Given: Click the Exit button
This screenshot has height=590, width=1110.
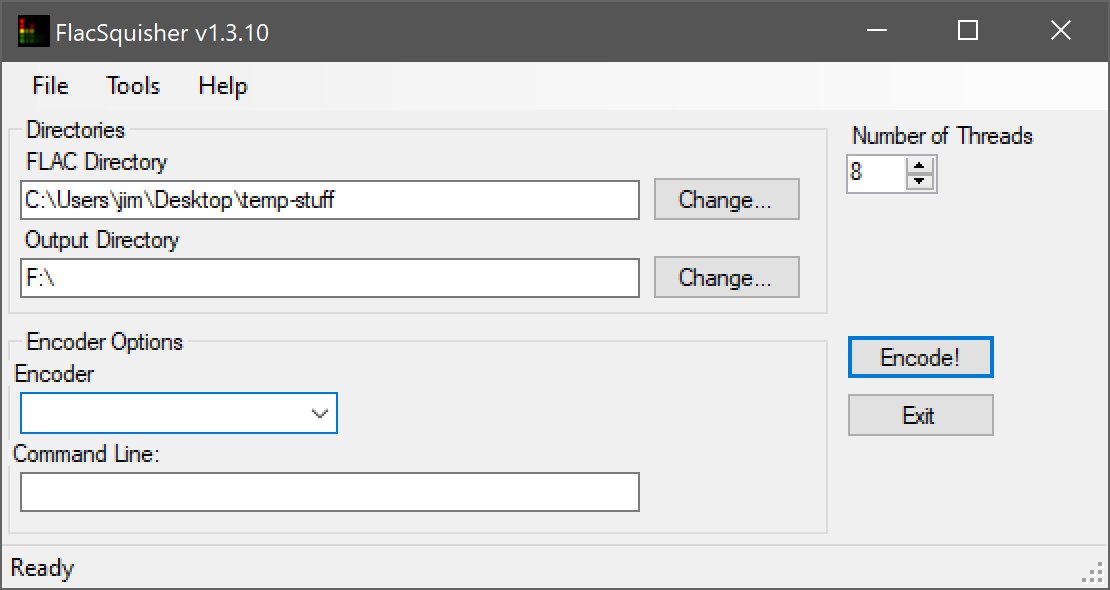Looking at the screenshot, I should tap(920, 415).
